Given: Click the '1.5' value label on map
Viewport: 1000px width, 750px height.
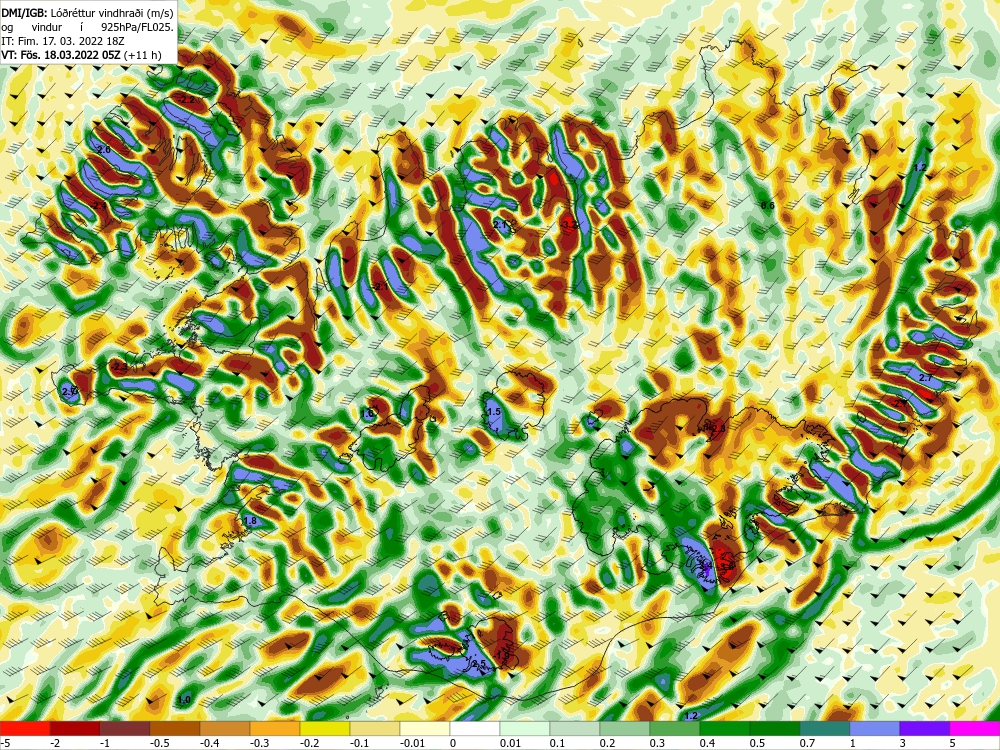Looking at the screenshot, I should 494,412.
